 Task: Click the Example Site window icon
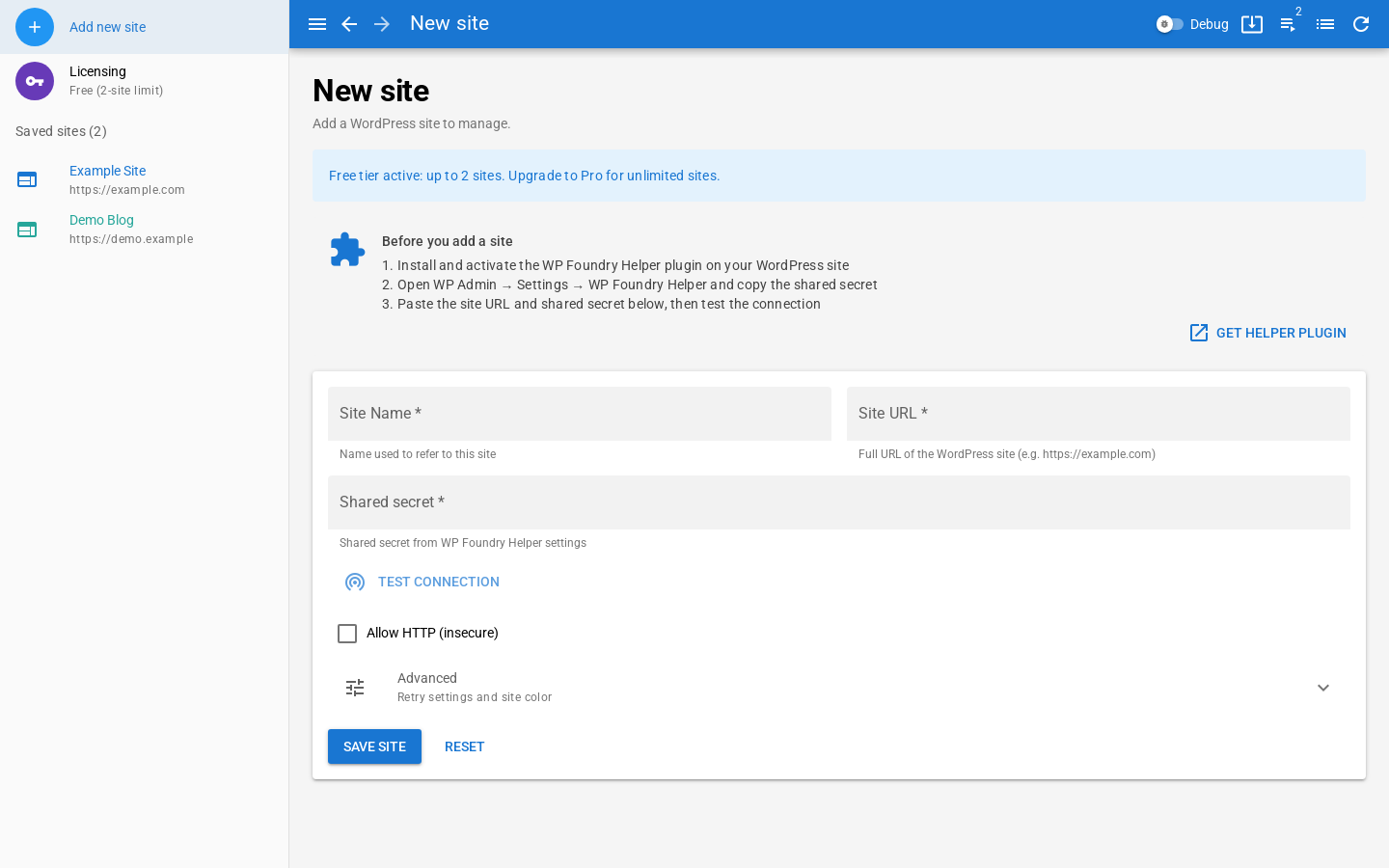pos(27,179)
